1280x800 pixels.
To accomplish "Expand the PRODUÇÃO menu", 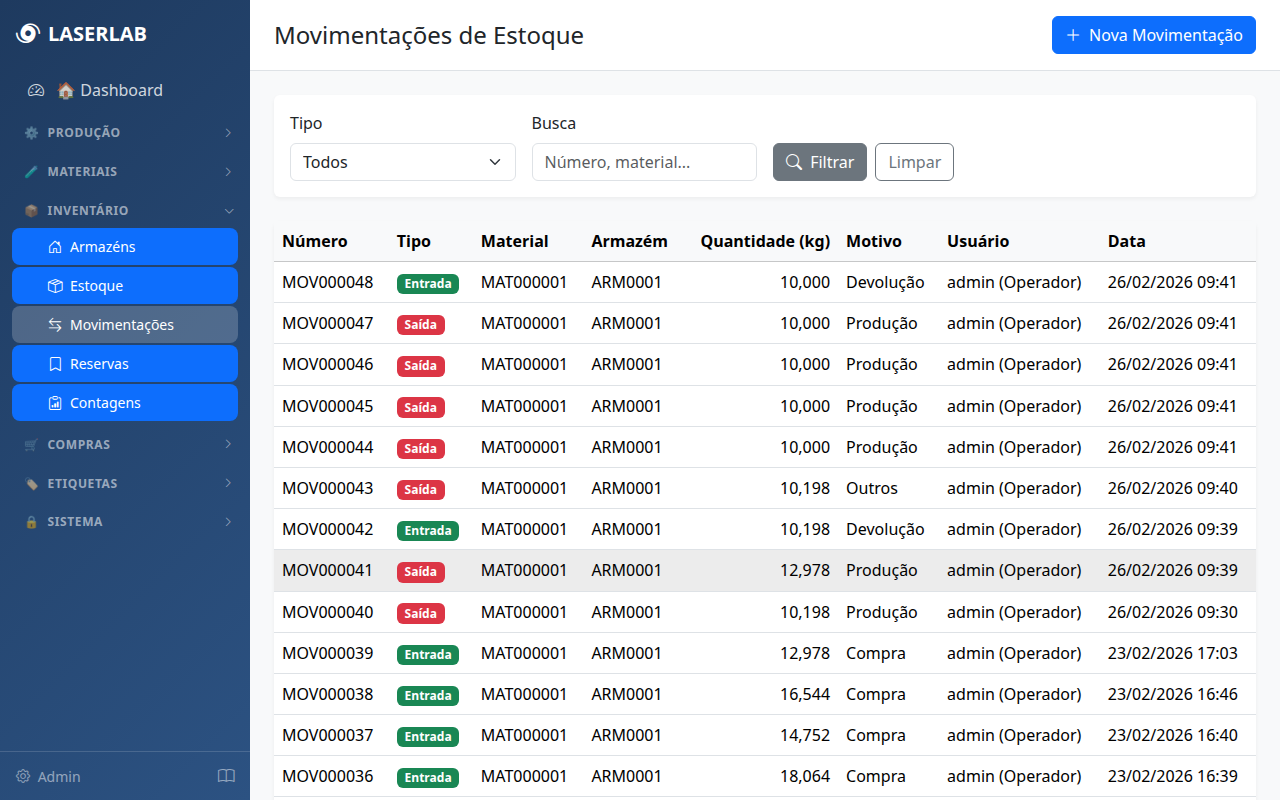I will pos(125,132).
